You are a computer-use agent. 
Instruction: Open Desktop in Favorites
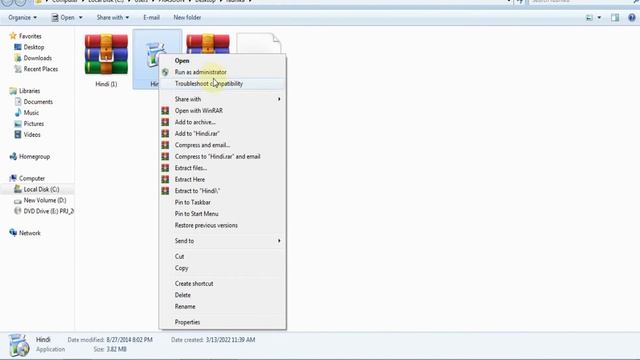(x=33, y=47)
